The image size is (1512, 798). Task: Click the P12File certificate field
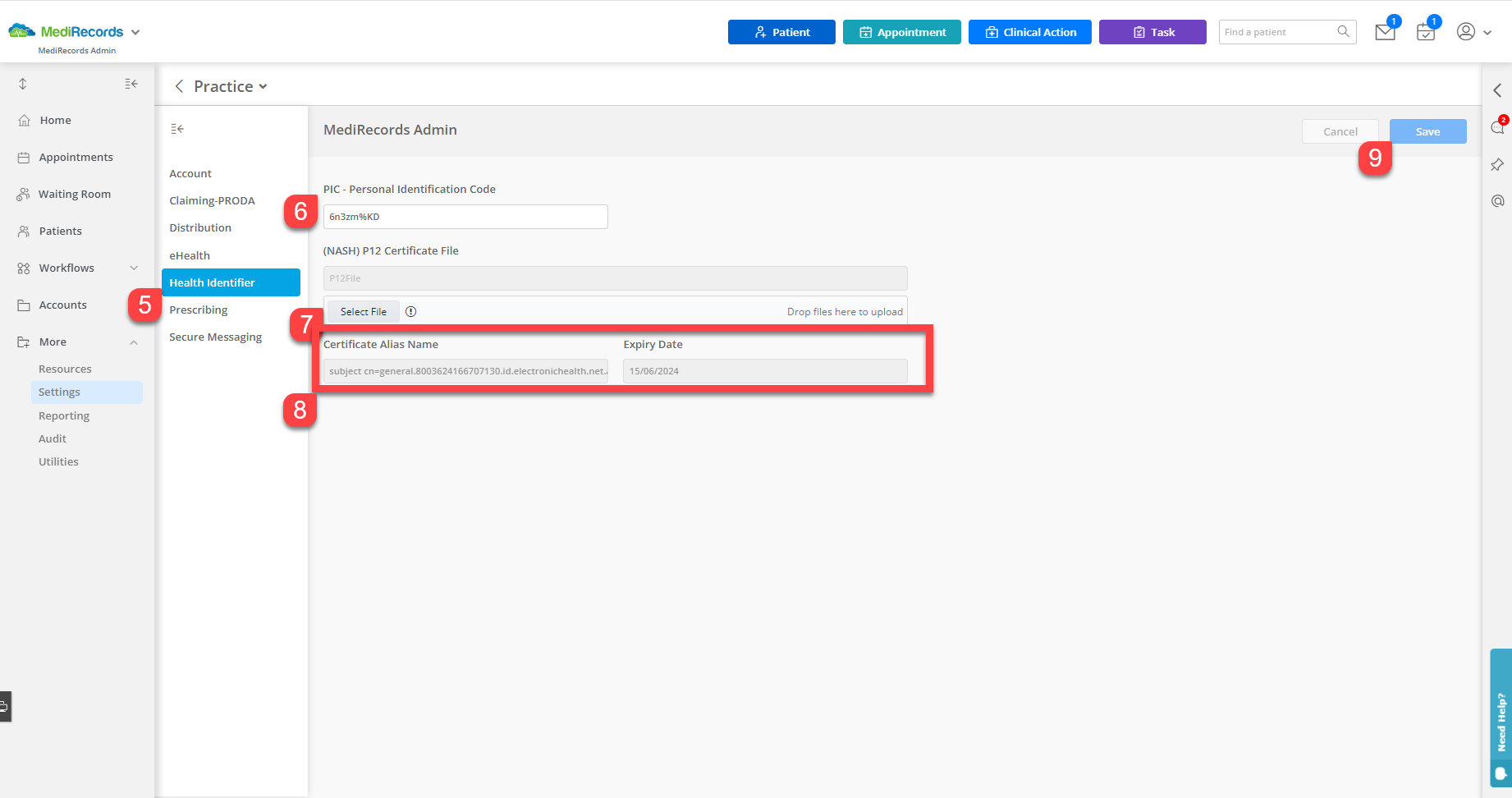click(x=616, y=278)
